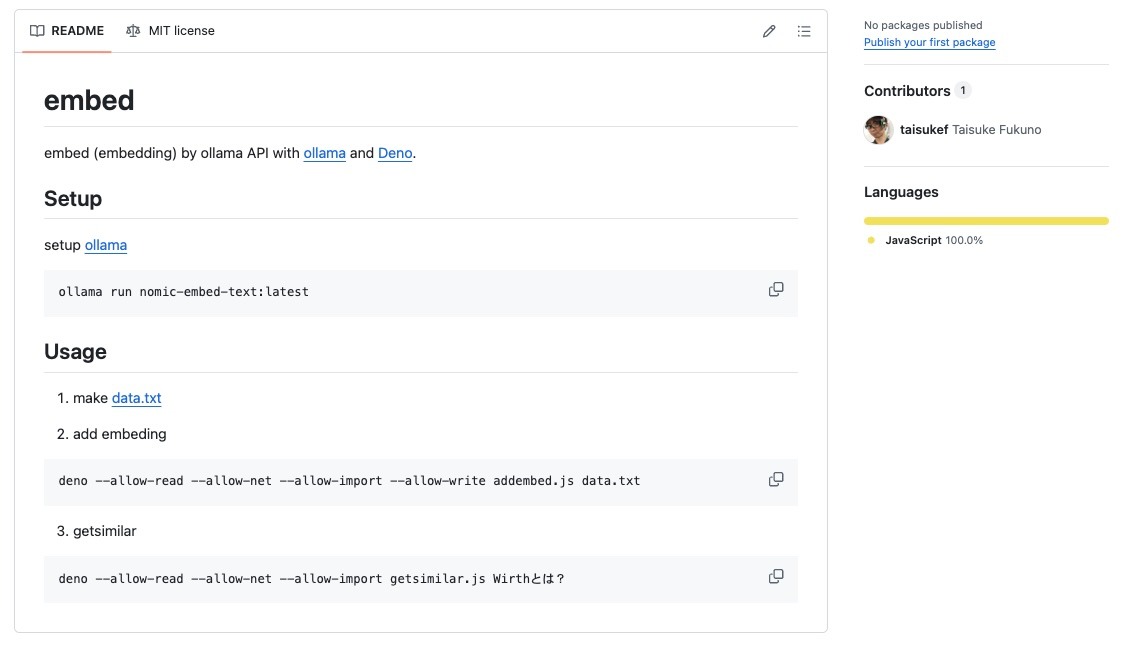This screenshot has width=1141, height=652.
Task: Switch to the README tab
Action: pyautogui.click(x=77, y=31)
